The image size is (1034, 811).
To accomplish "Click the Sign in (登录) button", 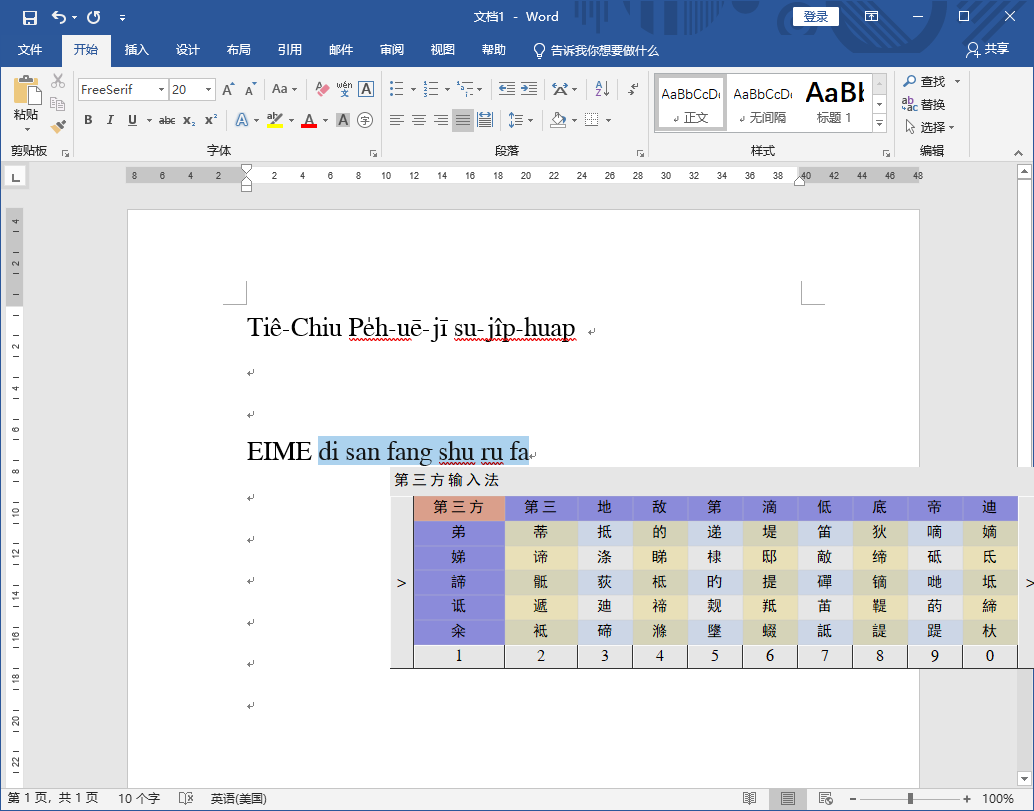I will tap(816, 17).
